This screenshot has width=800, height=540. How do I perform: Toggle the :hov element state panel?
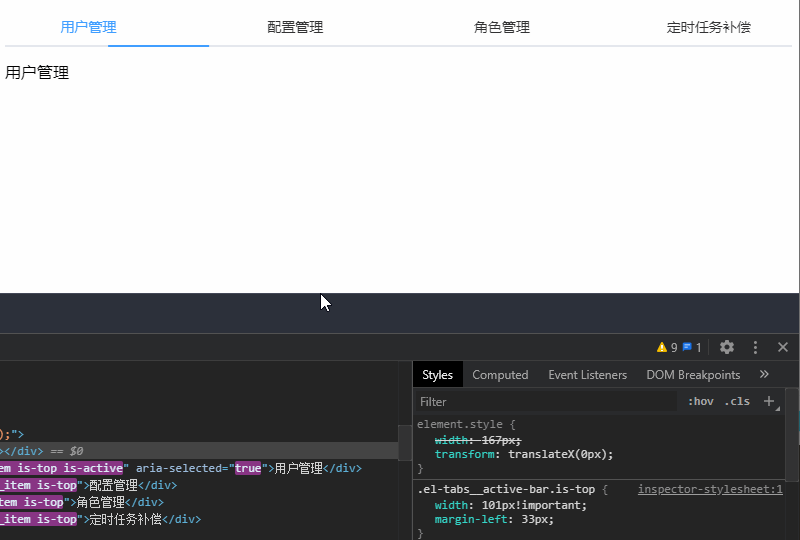(701, 402)
